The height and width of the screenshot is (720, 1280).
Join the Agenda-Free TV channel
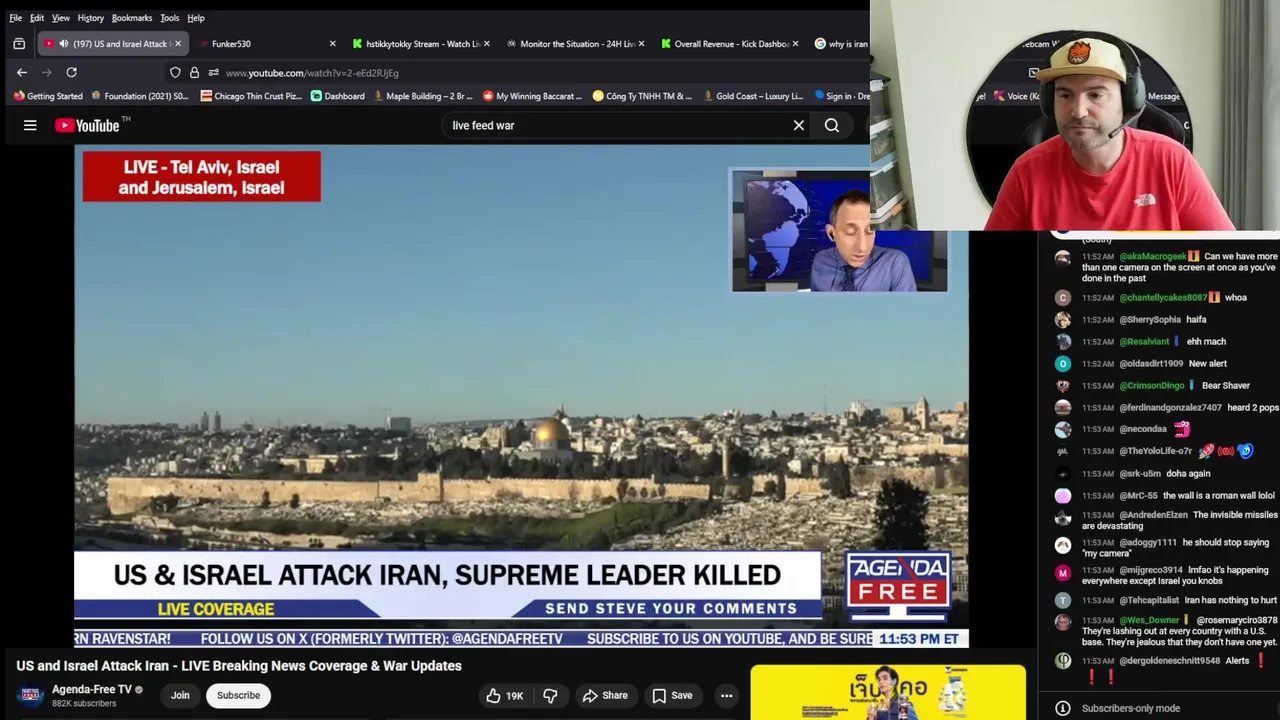tap(180, 695)
